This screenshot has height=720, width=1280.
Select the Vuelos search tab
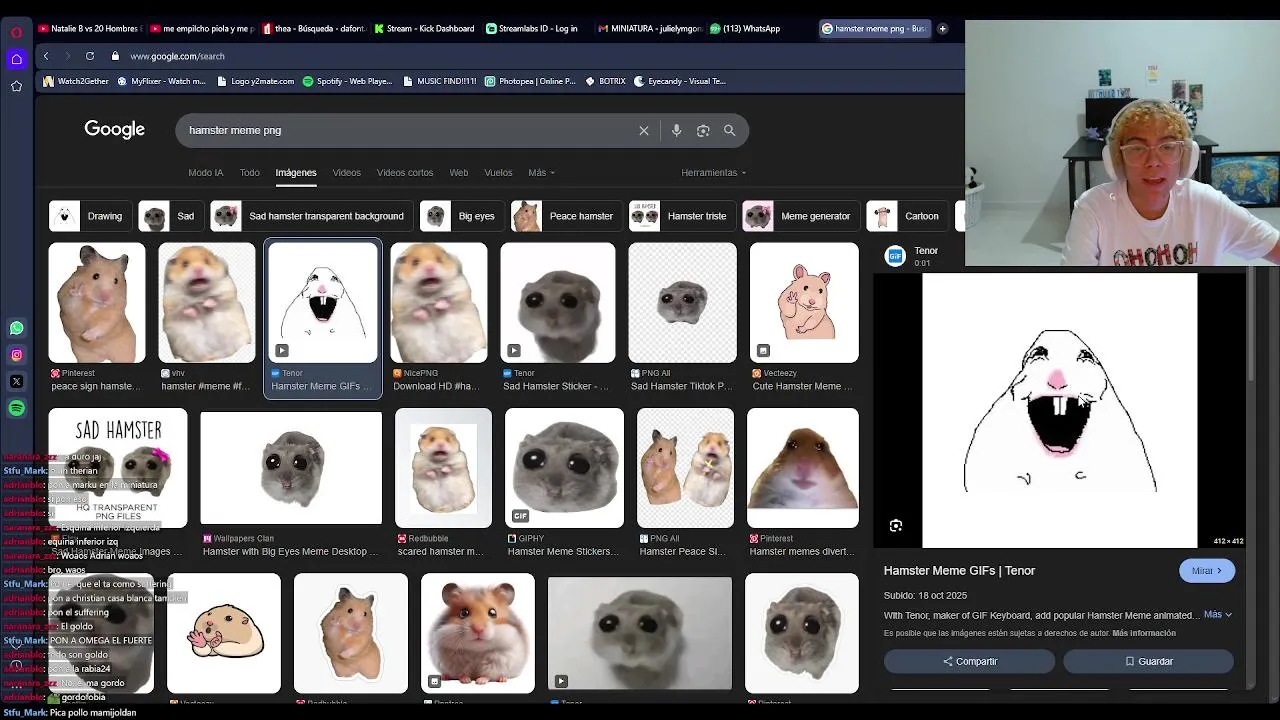point(498,173)
